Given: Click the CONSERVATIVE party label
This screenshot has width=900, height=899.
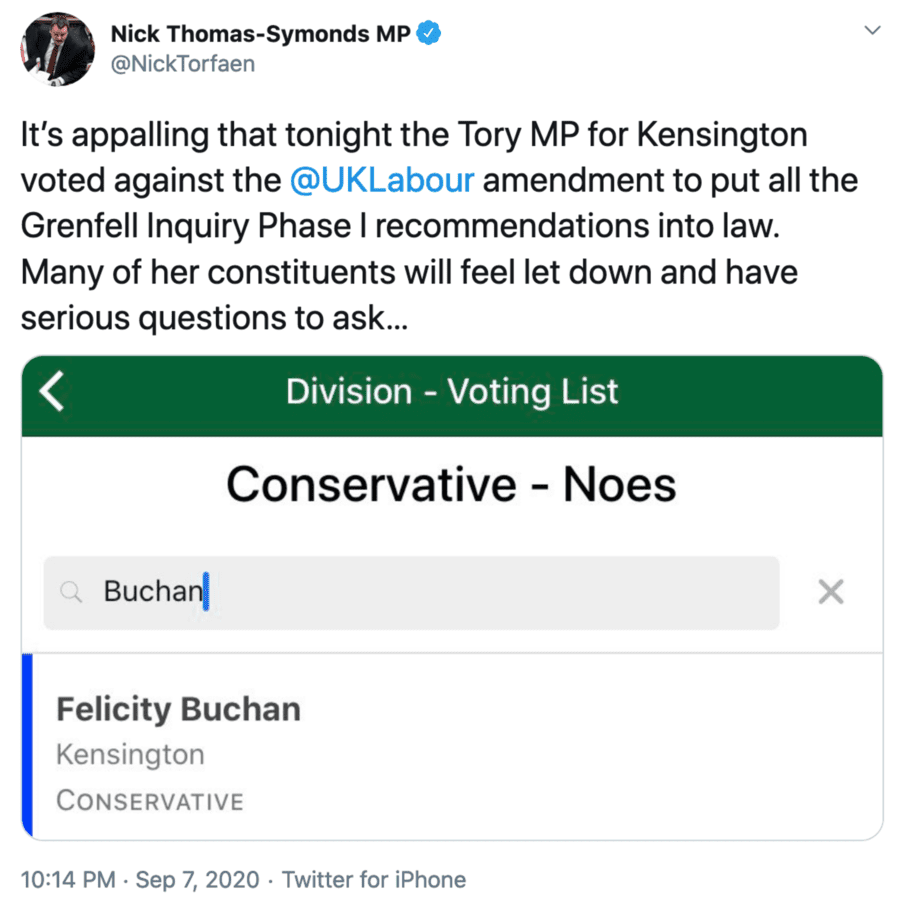Looking at the screenshot, I should (150, 801).
